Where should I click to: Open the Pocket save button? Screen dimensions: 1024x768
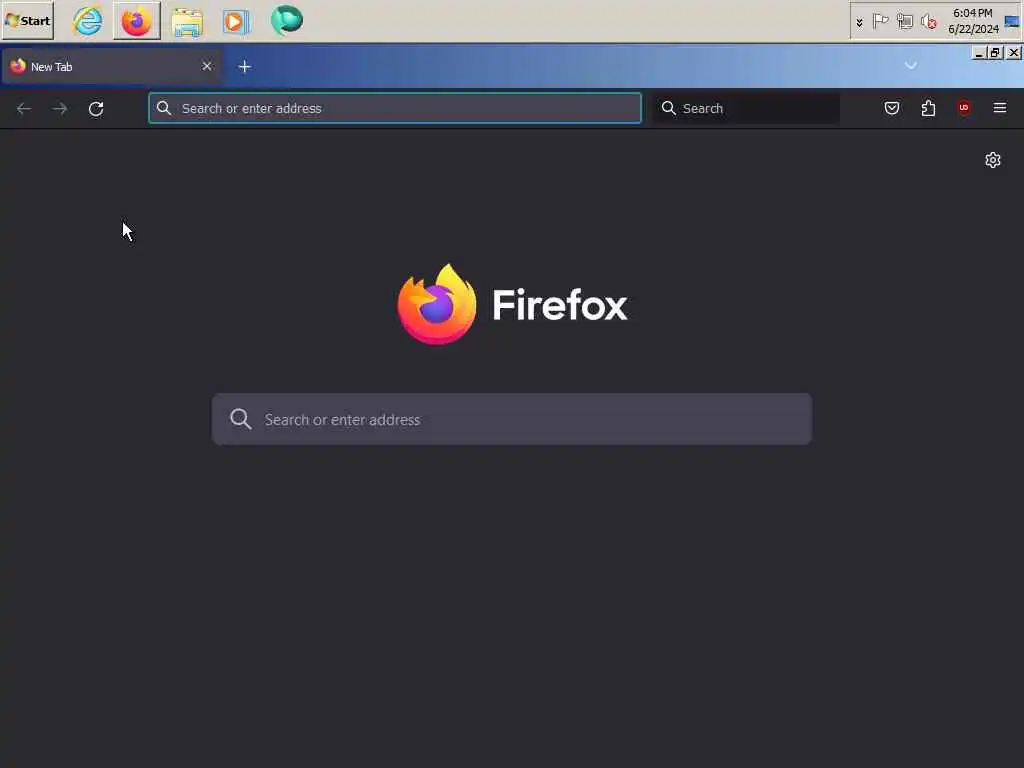[891, 108]
